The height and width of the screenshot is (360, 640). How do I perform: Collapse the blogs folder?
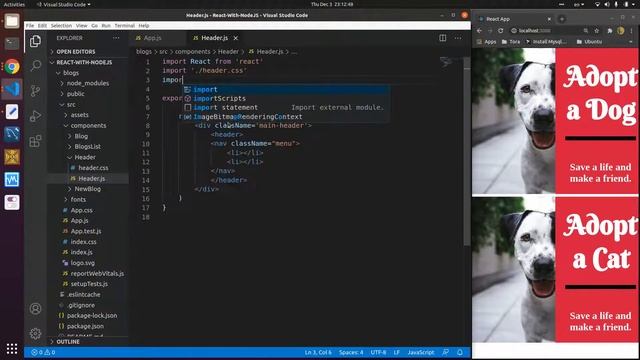click(71, 73)
